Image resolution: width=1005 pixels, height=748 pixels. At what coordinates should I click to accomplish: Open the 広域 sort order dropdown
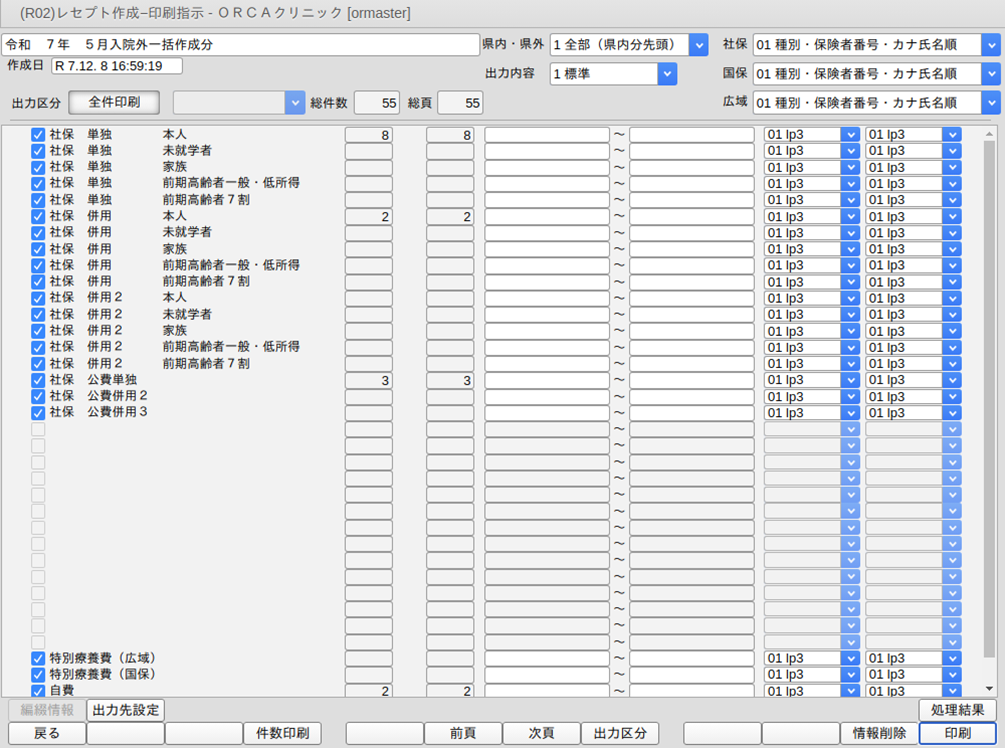(x=991, y=102)
